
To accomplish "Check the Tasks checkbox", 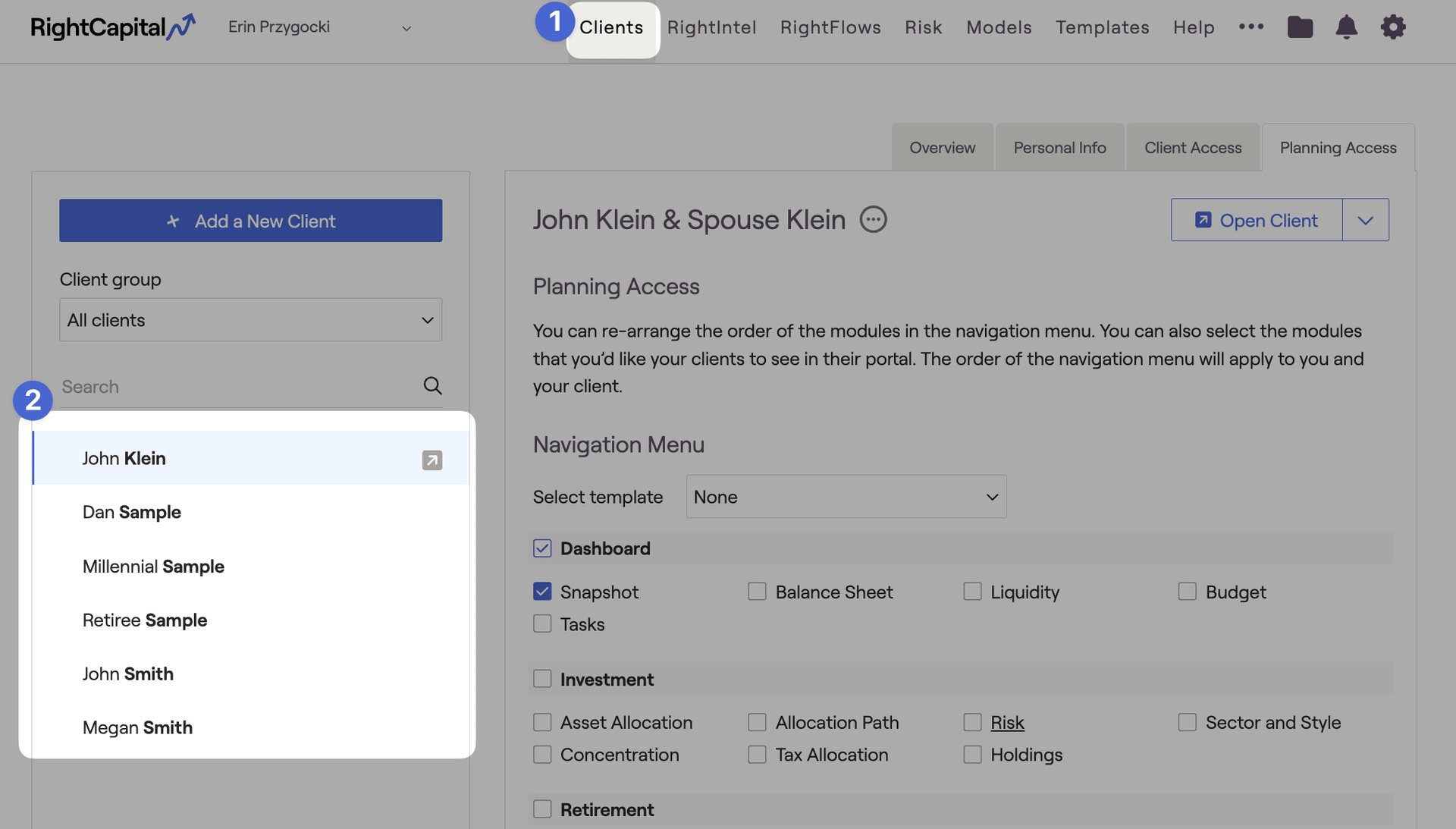I will (x=542, y=624).
